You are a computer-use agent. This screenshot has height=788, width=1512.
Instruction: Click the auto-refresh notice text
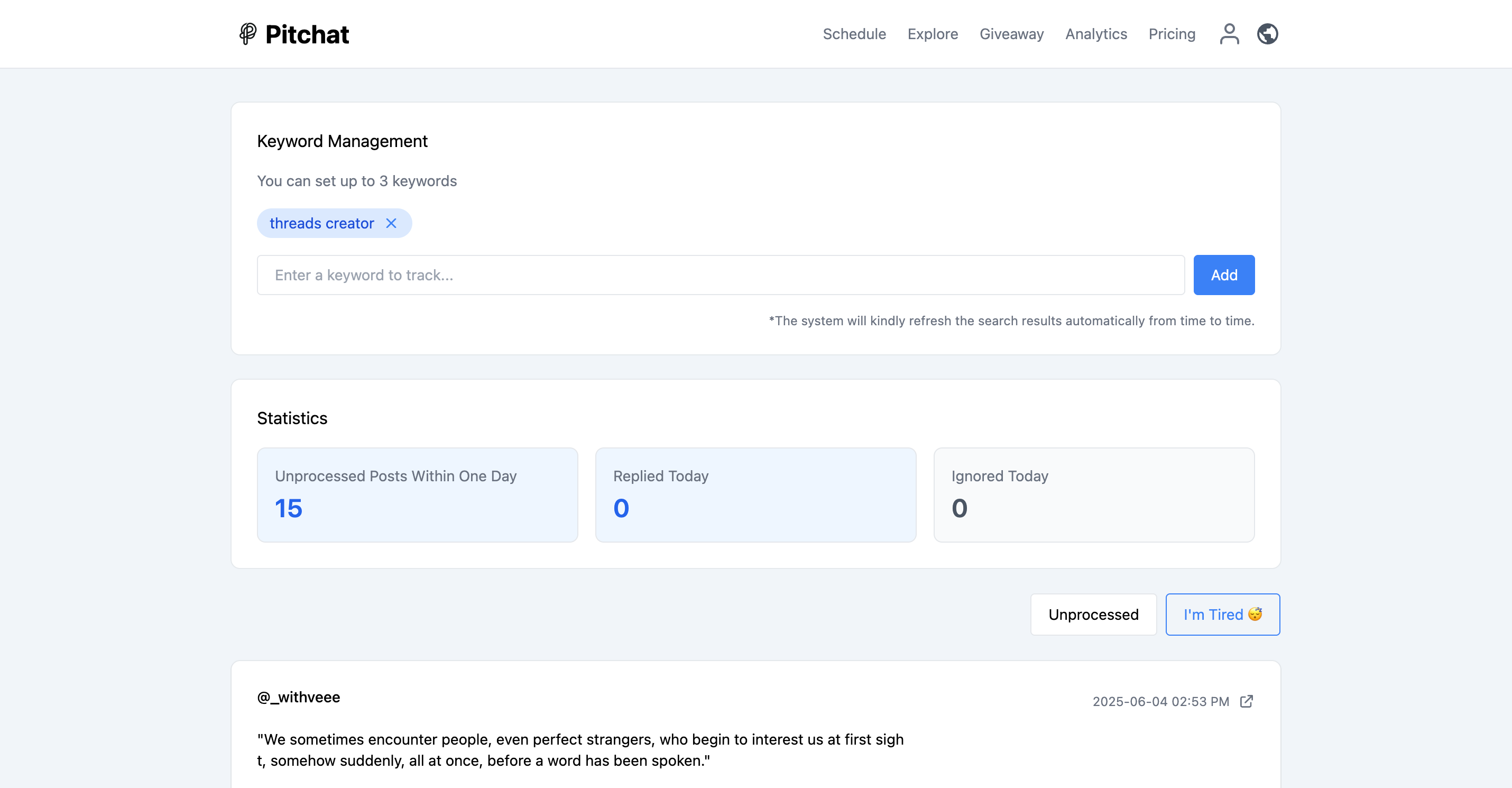(x=1011, y=320)
